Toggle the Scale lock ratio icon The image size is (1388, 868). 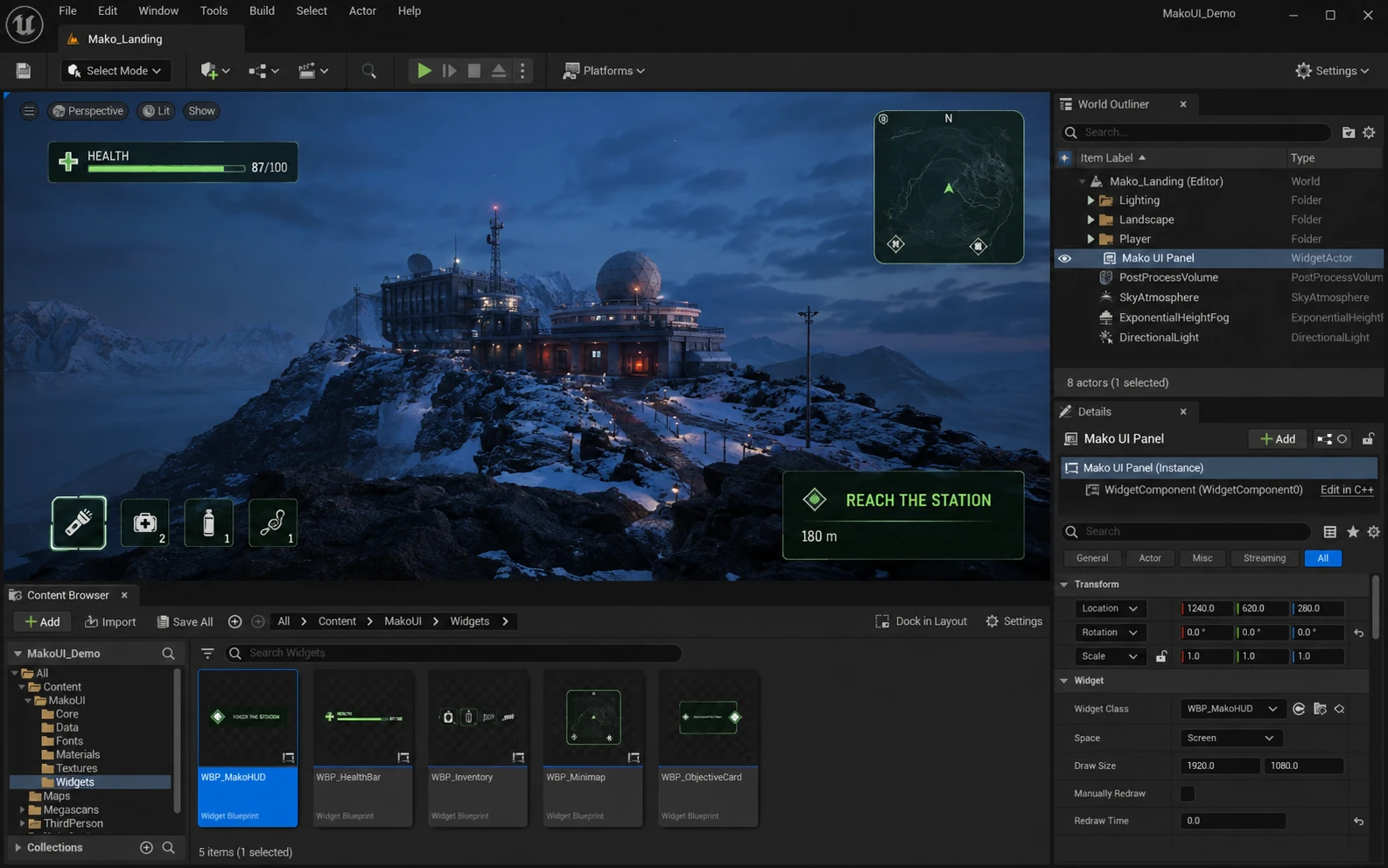click(x=1161, y=656)
